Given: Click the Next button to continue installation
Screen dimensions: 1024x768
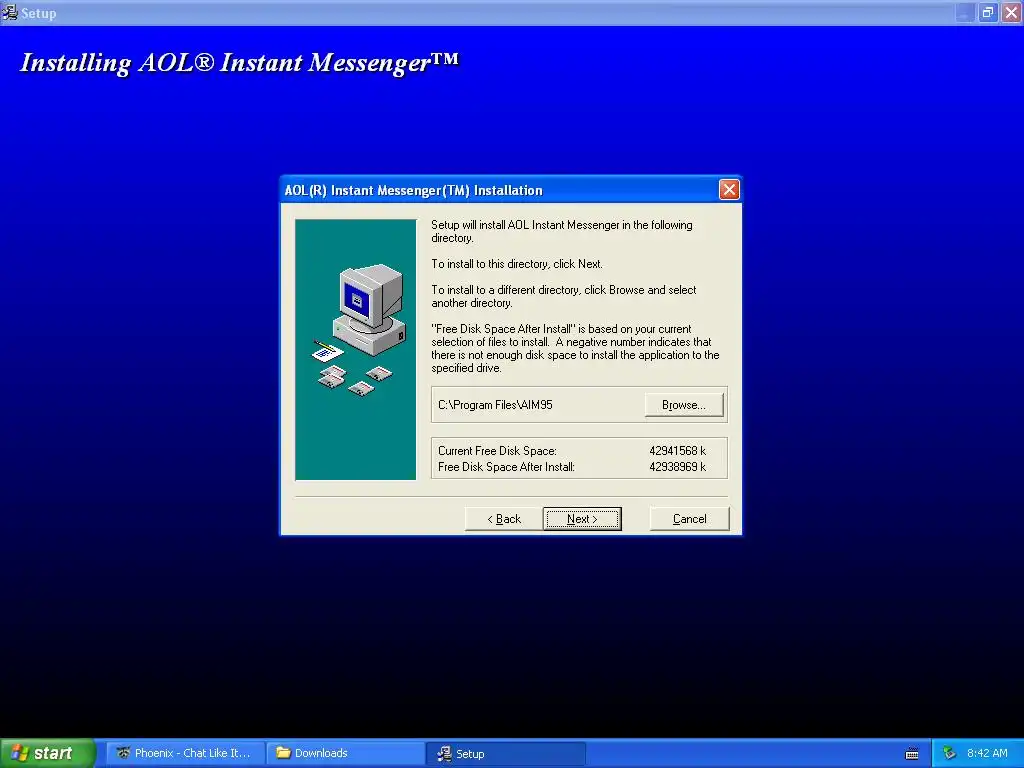Looking at the screenshot, I should click(582, 519).
